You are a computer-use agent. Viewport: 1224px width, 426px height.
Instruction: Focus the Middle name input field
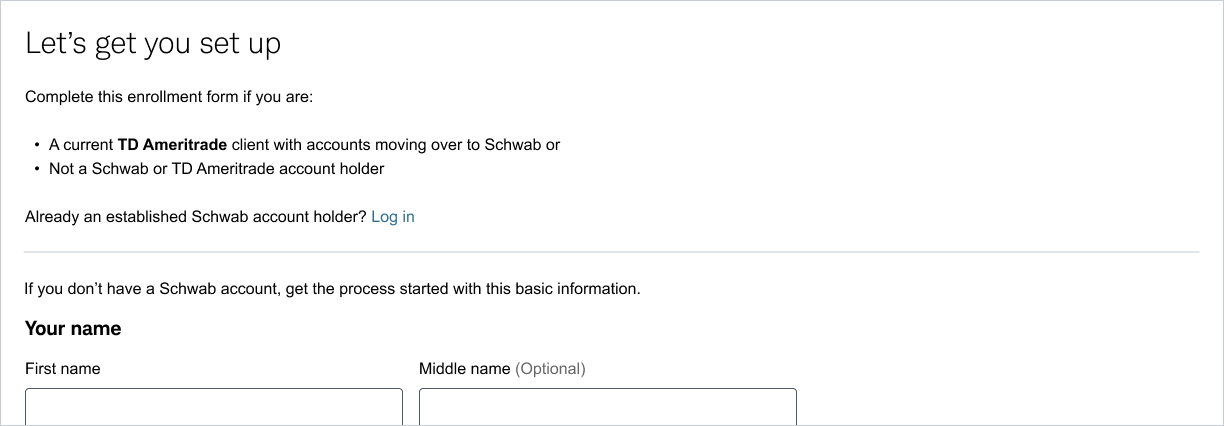tap(607, 408)
